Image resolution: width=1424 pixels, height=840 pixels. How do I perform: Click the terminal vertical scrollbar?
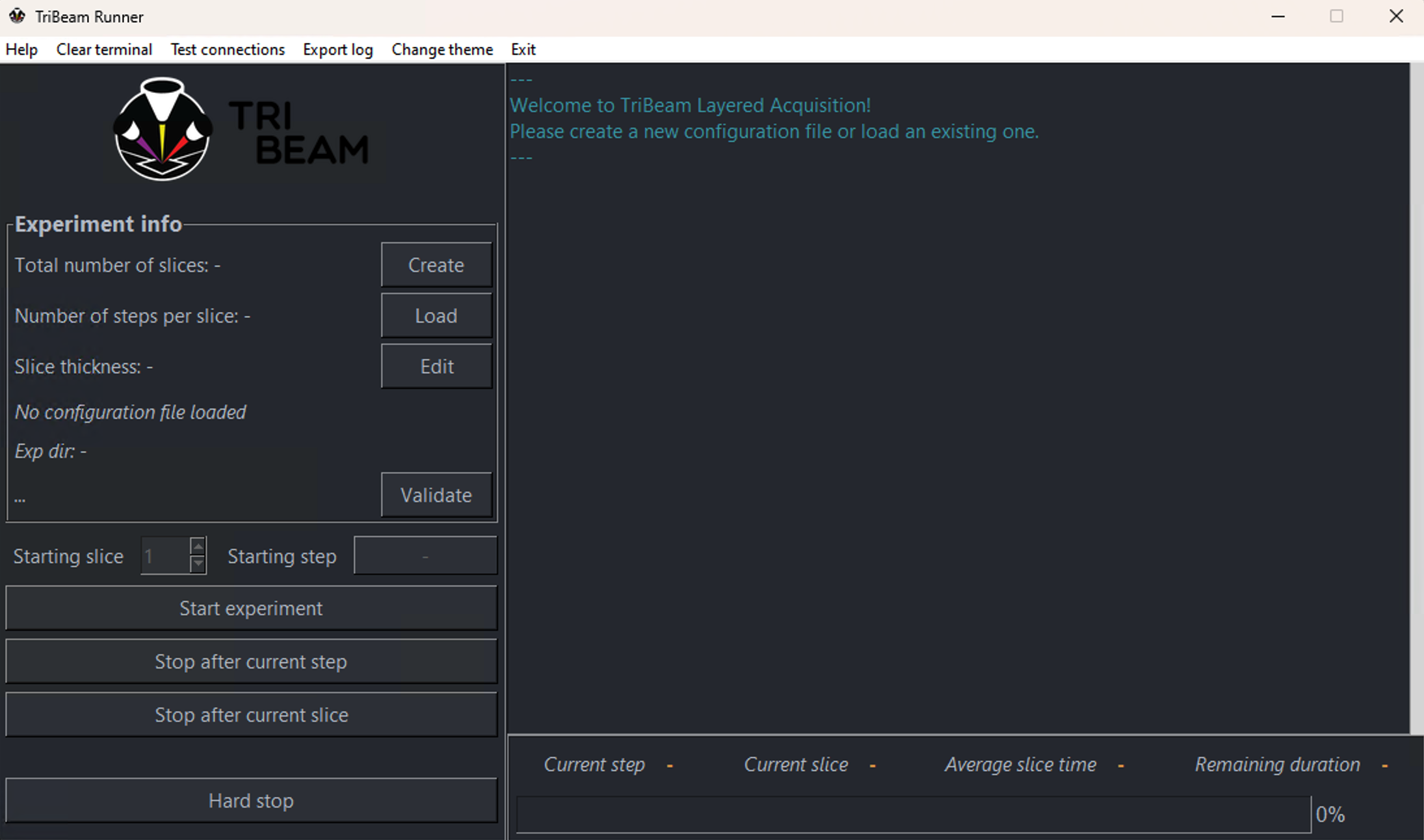point(1416,398)
